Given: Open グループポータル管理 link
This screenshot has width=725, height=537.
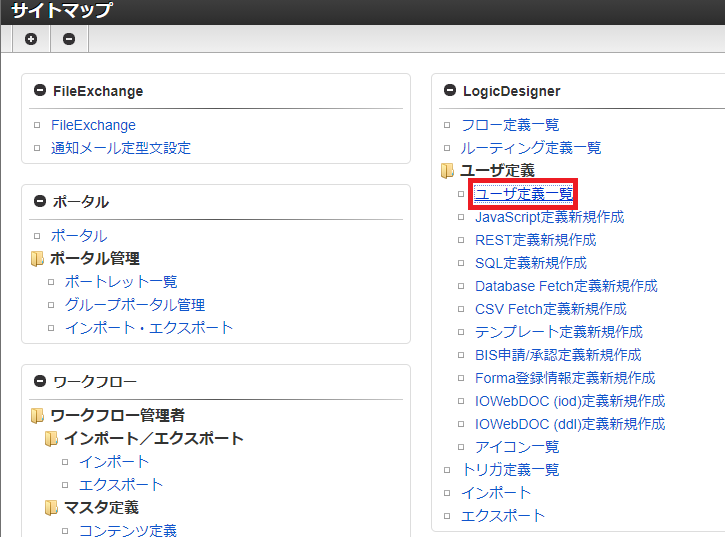Looking at the screenshot, I should click(x=135, y=305).
